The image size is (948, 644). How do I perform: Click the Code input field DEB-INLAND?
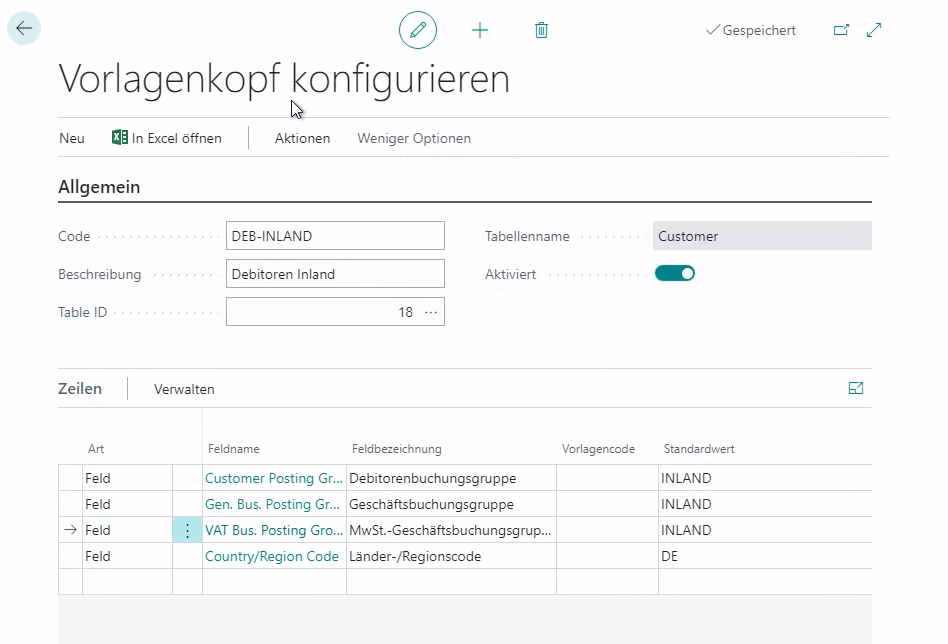pos(336,236)
